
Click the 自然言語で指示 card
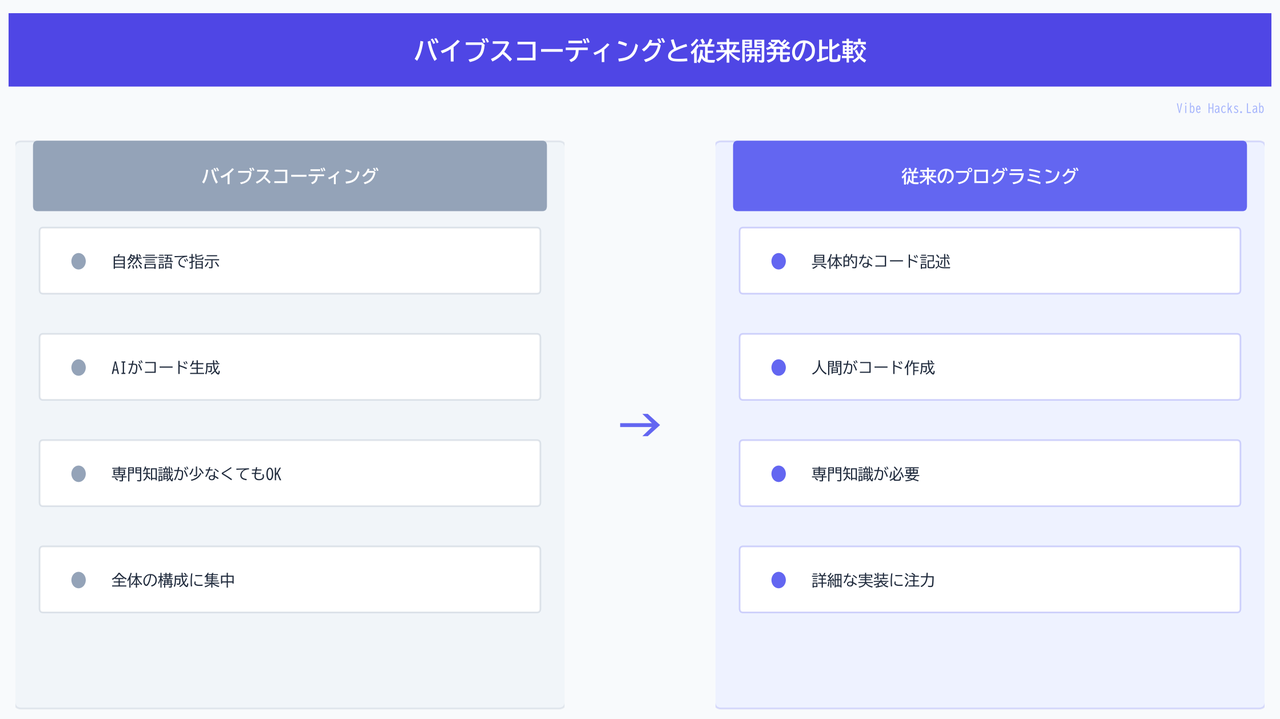[x=290, y=261]
